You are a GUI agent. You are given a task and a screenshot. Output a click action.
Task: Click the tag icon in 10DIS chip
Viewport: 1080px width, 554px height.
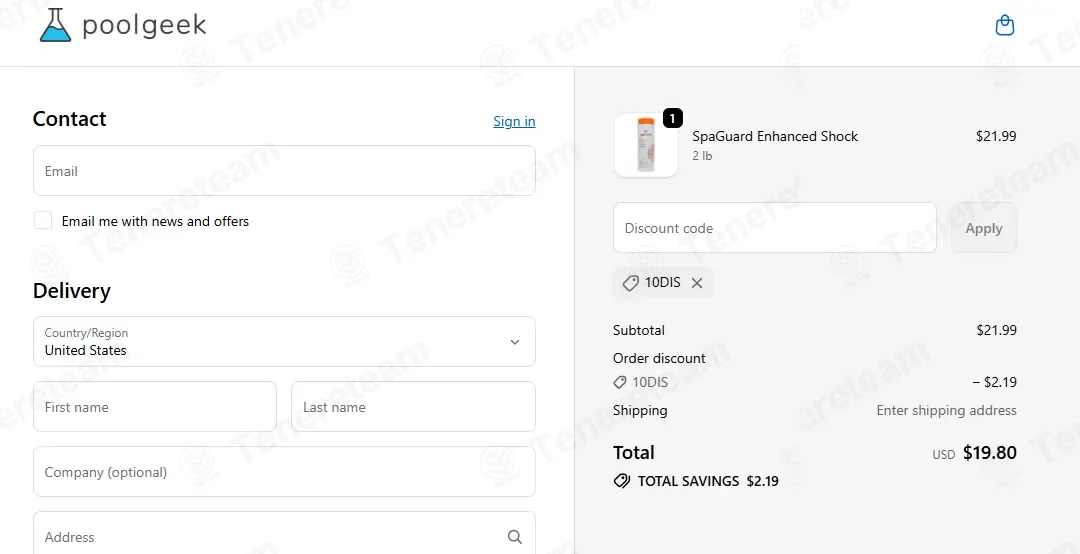coord(630,283)
